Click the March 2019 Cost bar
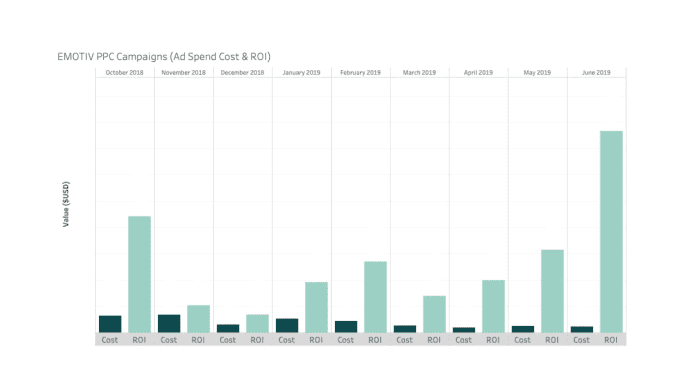 [x=405, y=329]
